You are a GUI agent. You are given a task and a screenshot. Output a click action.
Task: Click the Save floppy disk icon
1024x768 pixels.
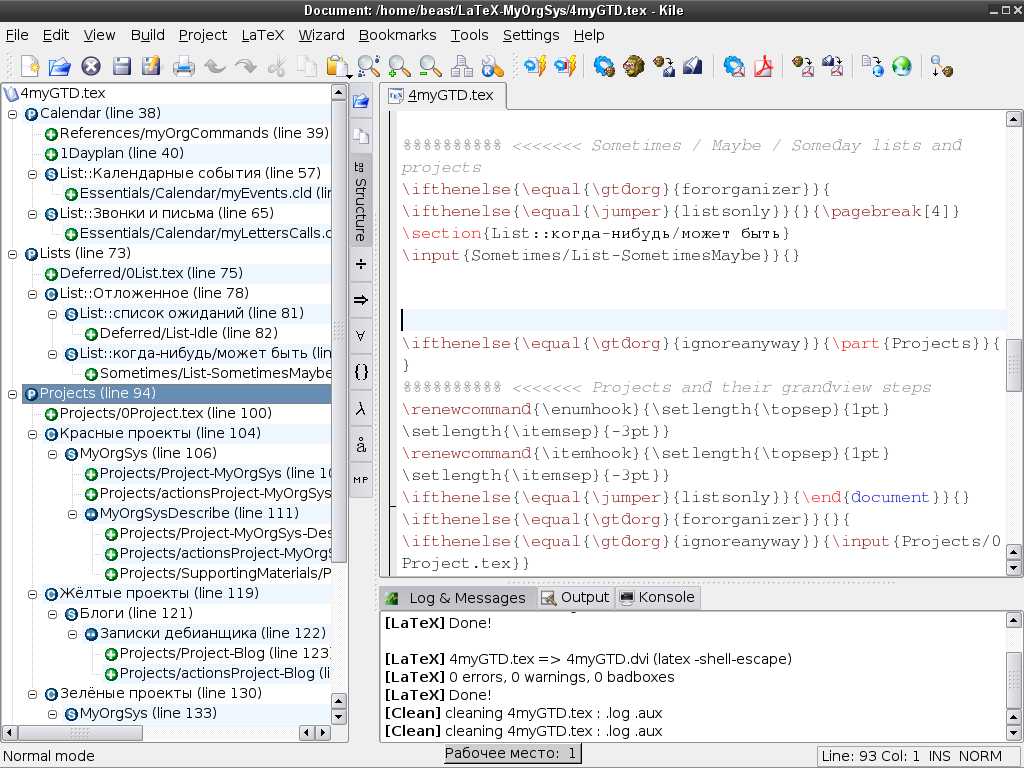tap(122, 67)
